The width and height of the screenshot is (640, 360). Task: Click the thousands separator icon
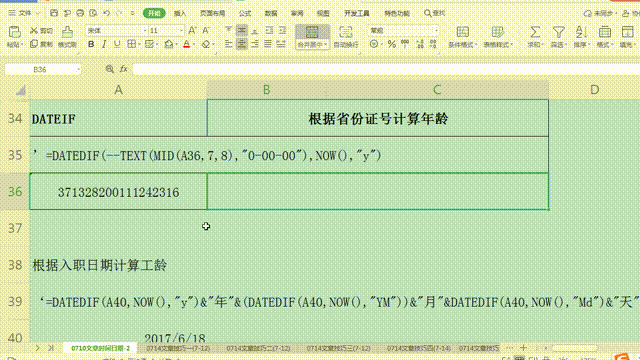click(x=405, y=44)
